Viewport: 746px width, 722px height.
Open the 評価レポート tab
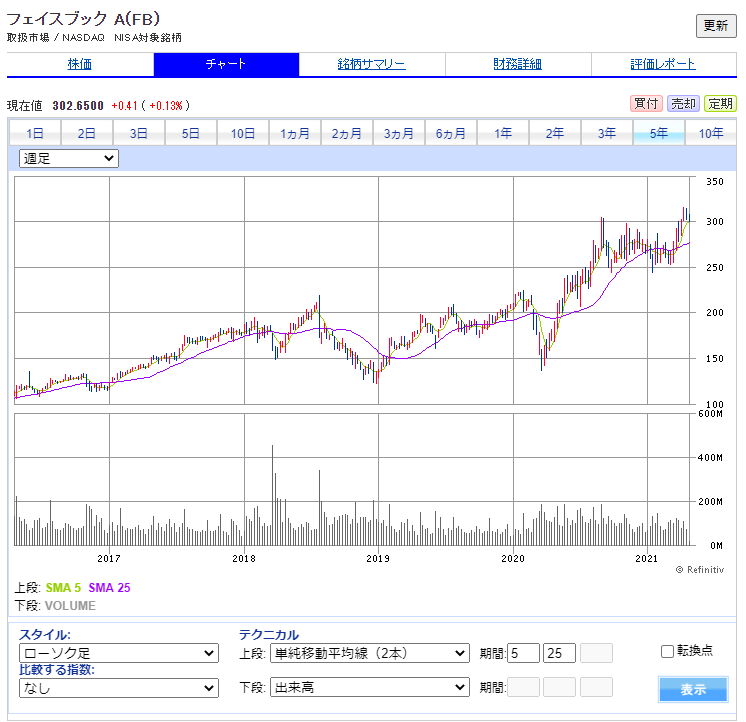click(663, 64)
